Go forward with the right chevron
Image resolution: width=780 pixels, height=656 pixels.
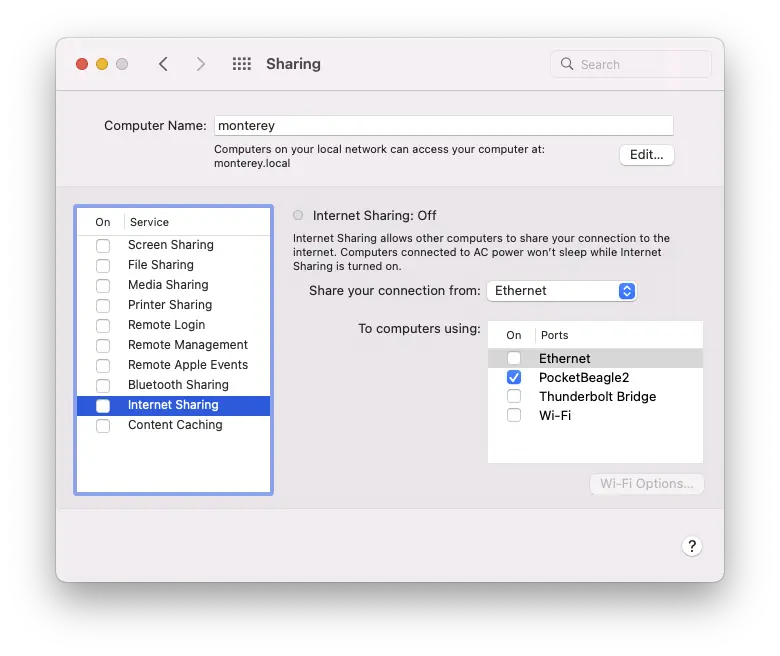200,64
